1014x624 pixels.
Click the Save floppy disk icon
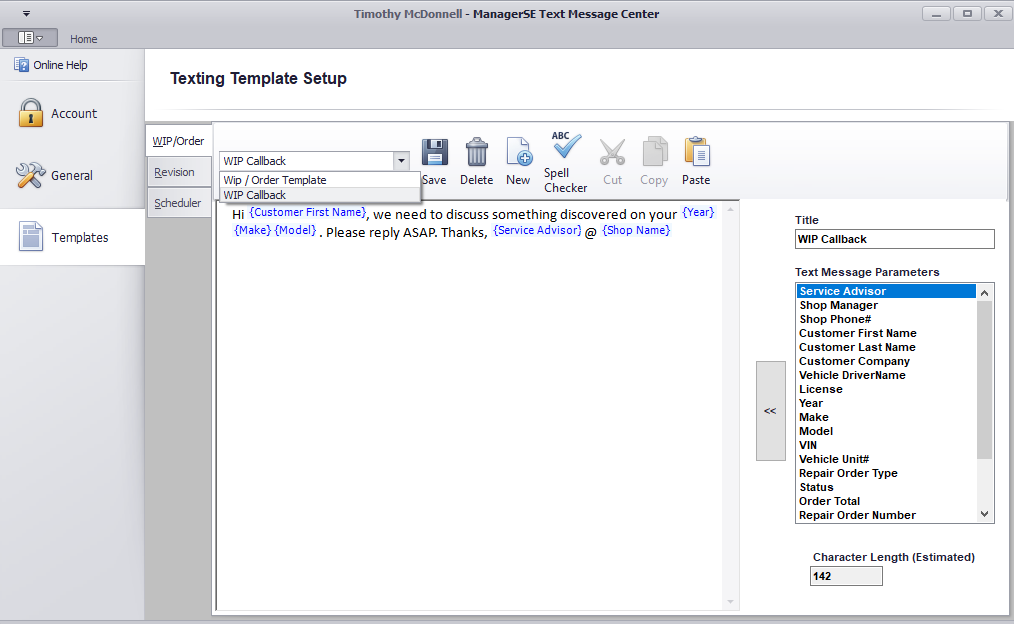(434, 153)
